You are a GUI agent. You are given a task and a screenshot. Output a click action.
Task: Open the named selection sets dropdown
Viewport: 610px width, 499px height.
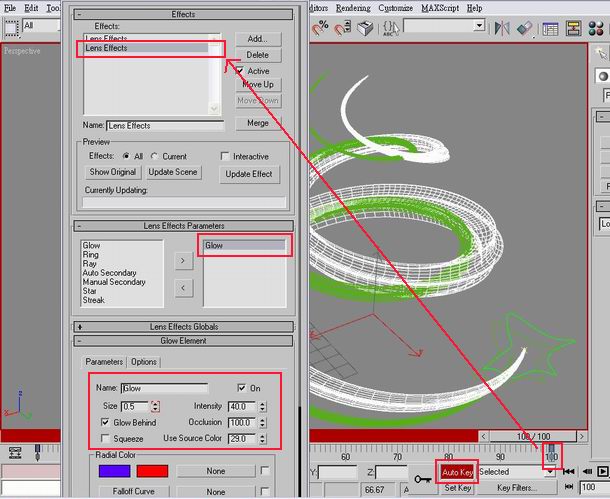tap(479, 26)
